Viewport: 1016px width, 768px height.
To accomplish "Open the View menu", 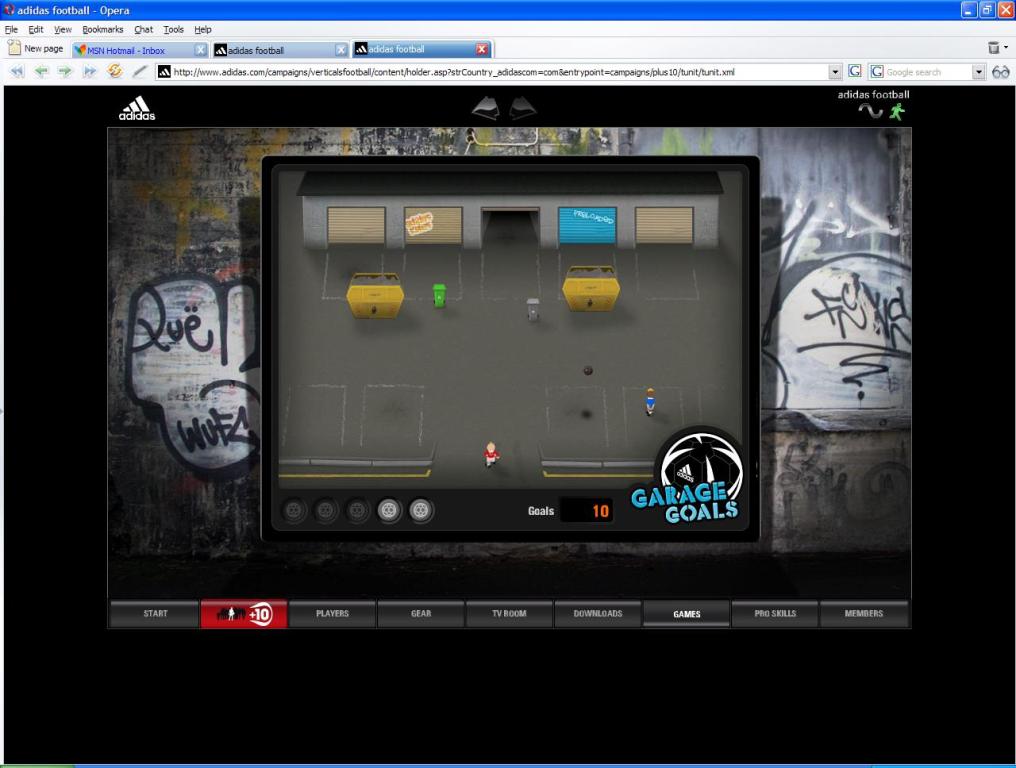I will [62, 29].
